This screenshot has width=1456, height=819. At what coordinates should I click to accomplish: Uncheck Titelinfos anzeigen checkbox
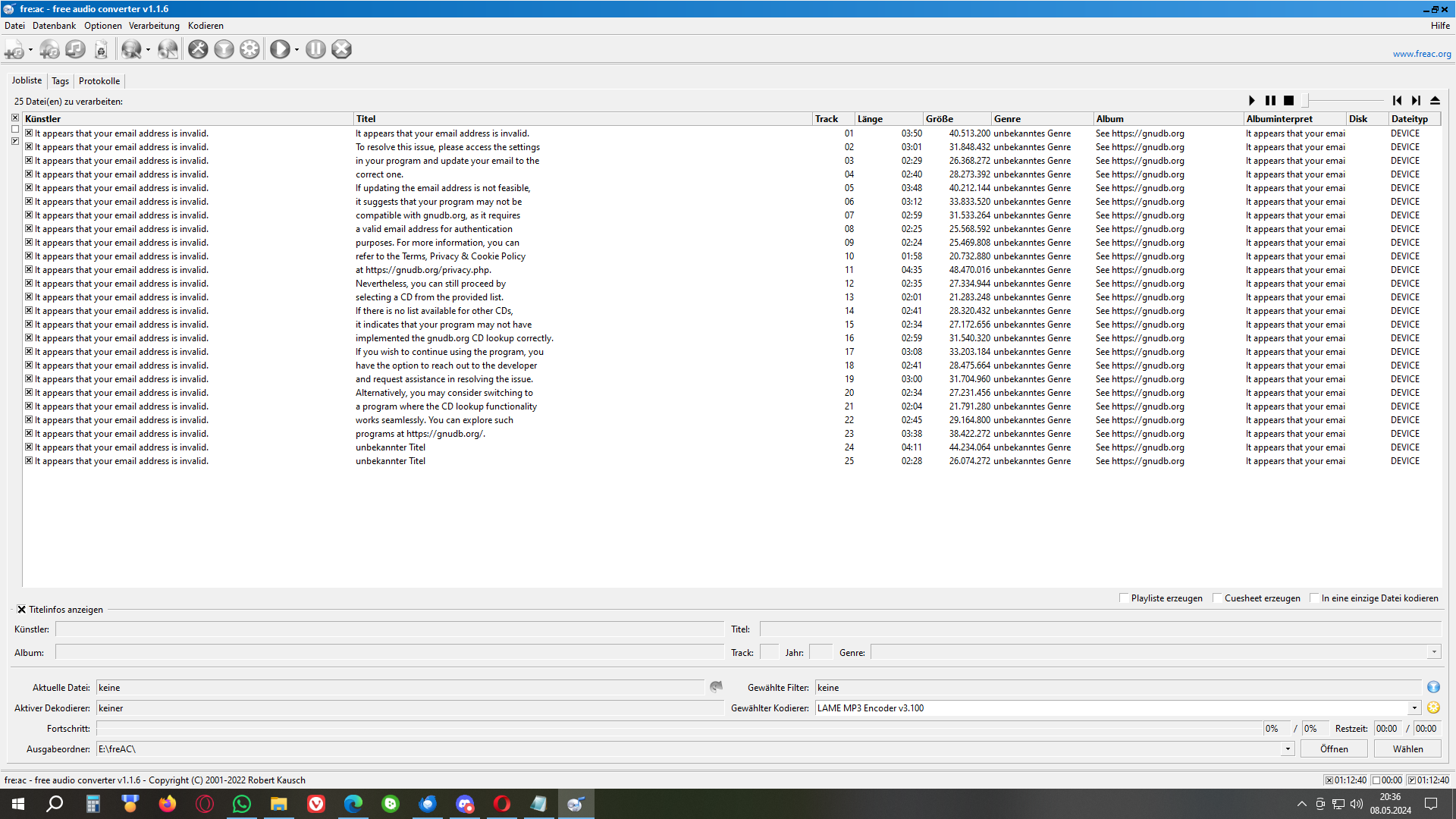[22, 610]
